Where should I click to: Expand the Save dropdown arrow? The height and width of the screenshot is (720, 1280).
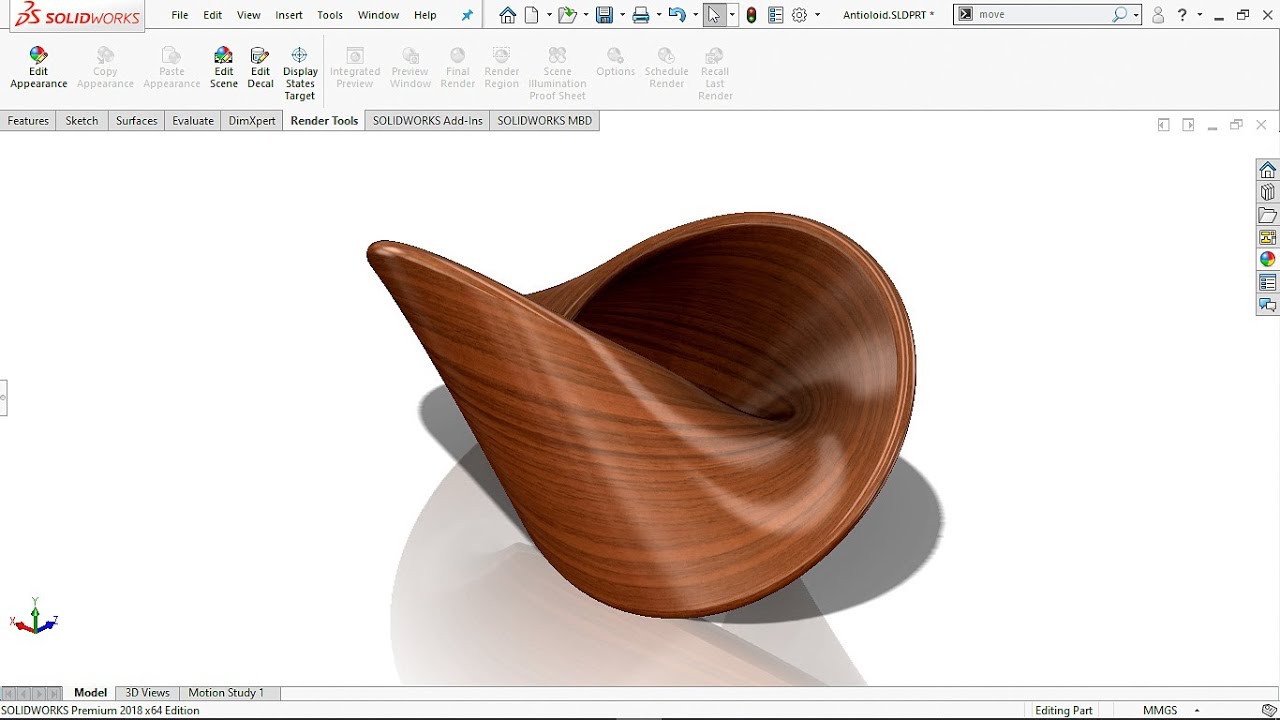pos(622,15)
